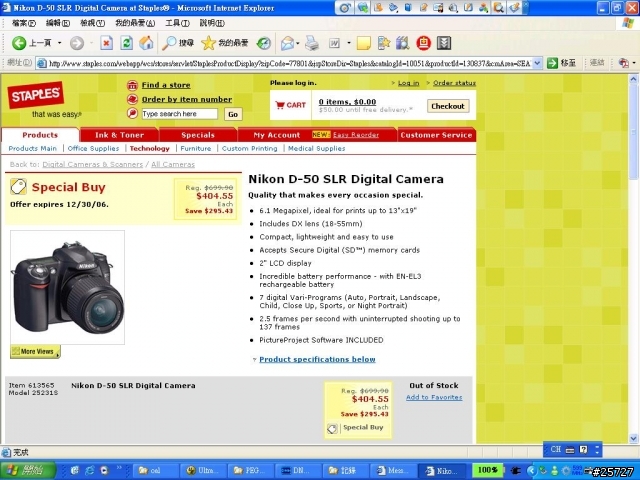Select the Products tab
640x480 pixels.
click(40, 135)
